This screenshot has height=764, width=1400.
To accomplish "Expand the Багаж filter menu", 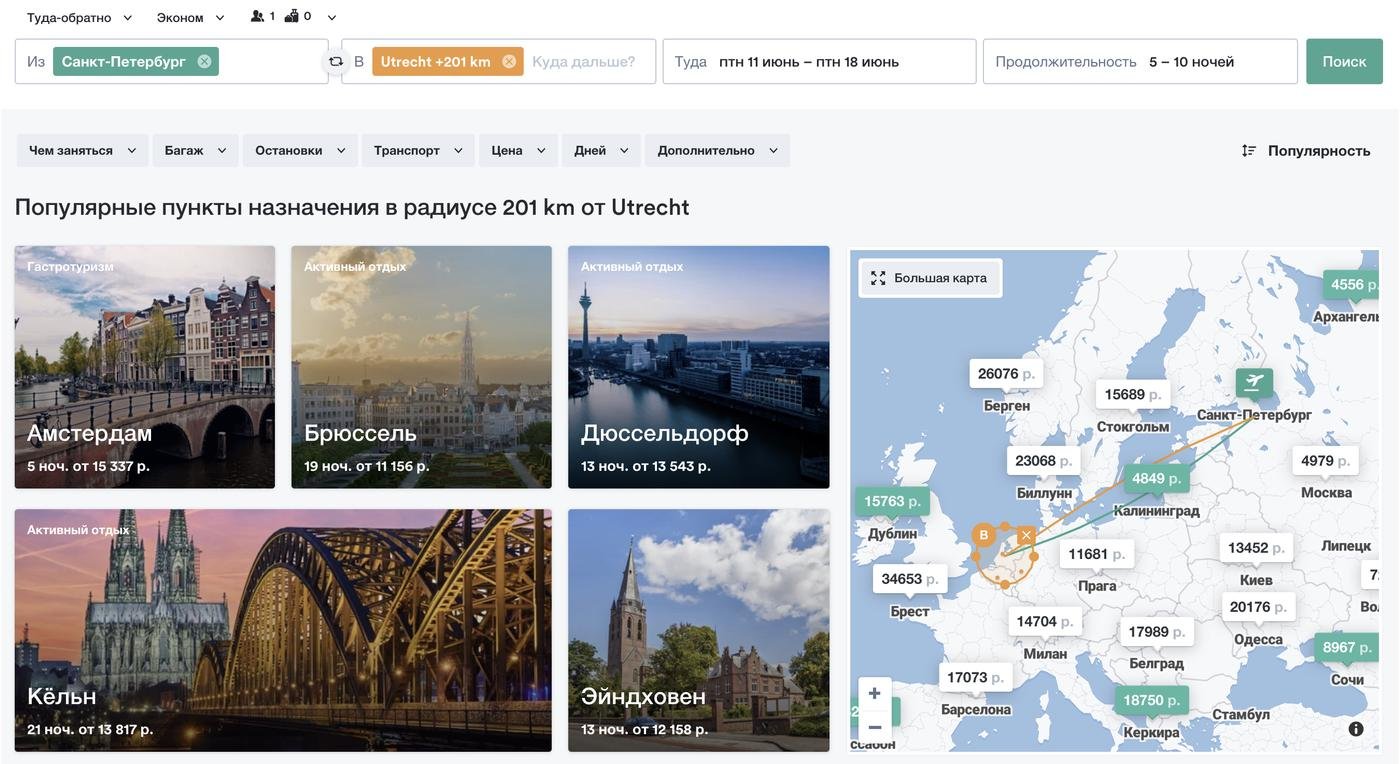I will [x=195, y=151].
